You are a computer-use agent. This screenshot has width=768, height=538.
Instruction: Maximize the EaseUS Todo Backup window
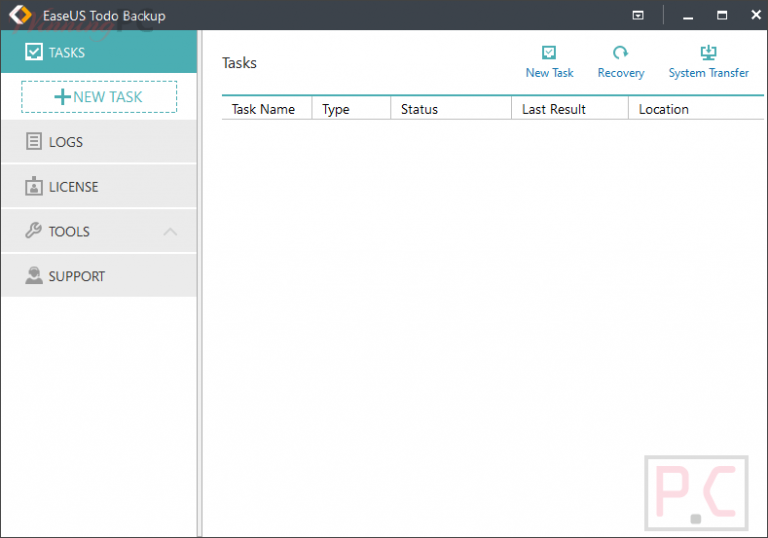(722, 15)
